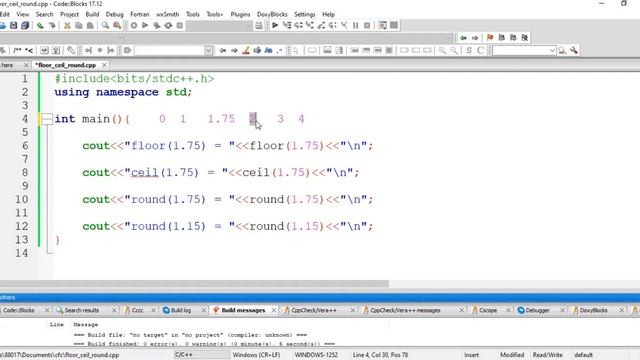Image resolution: width=640 pixels, height=360 pixels.
Task: Click the Build and run icon
Action: [x=156, y=25]
